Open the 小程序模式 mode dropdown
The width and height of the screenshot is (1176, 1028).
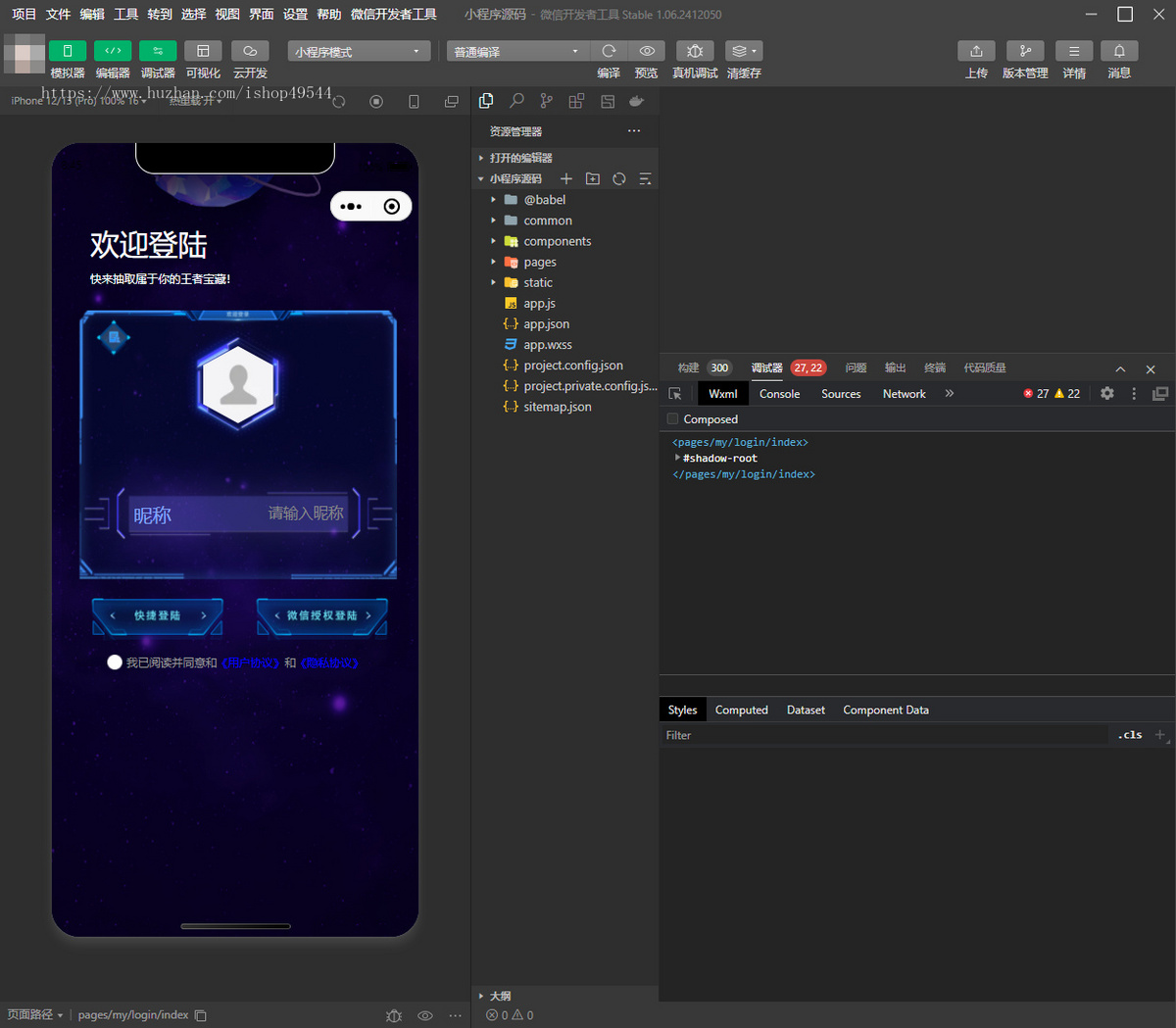click(359, 51)
